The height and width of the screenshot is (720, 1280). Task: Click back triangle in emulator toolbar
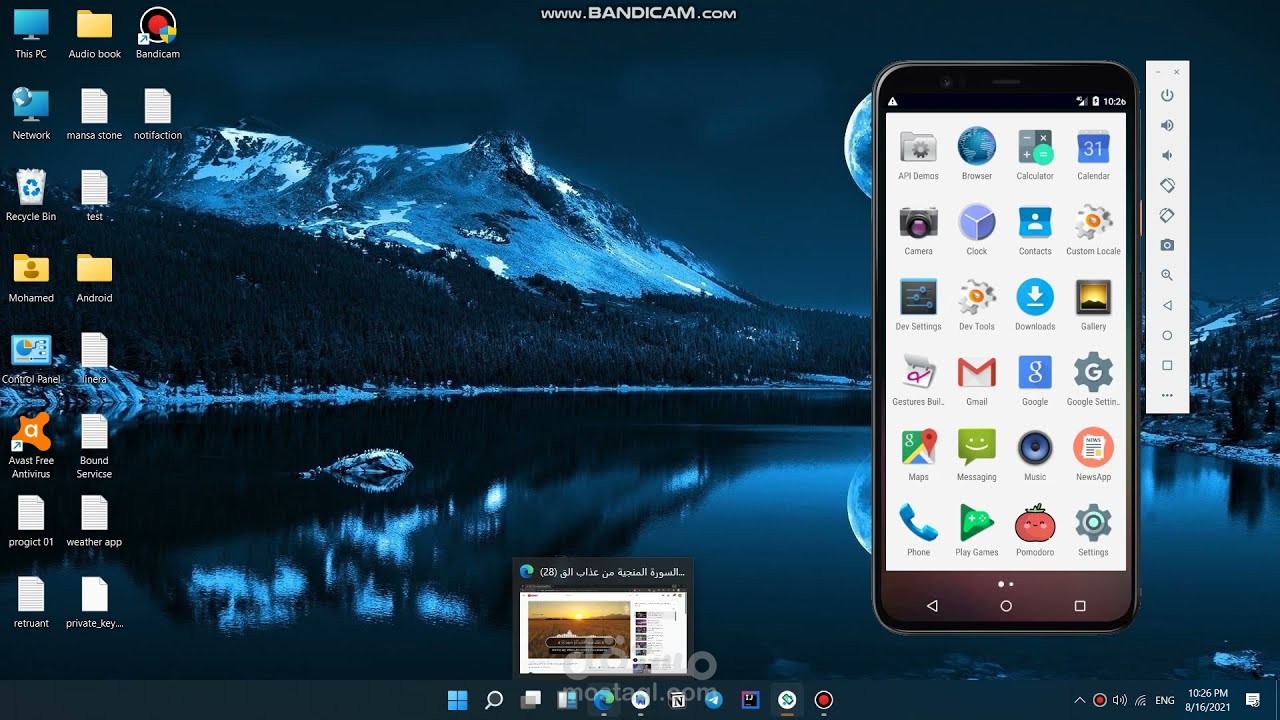pyautogui.click(x=1167, y=305)
